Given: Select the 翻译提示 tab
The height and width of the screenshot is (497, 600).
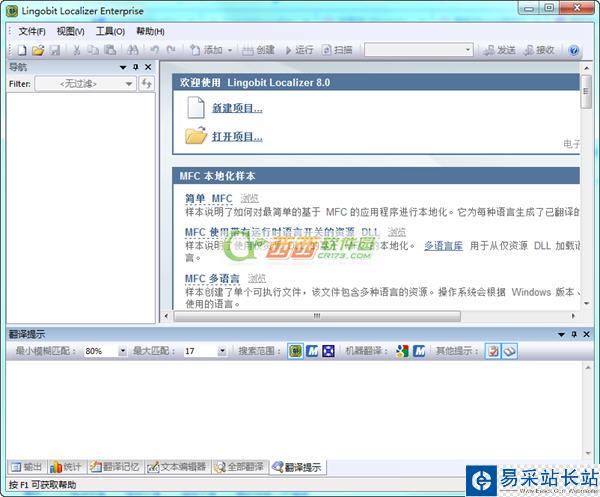Looking at the screenshot, I should coord(297,467).
